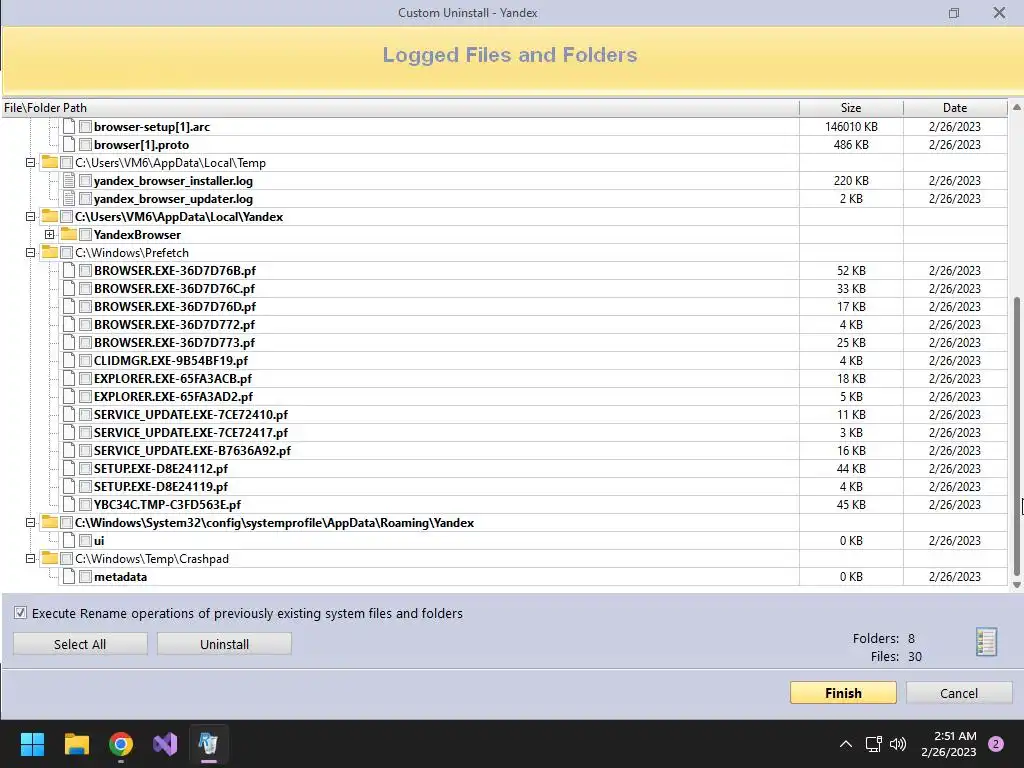Screen dimensions: 1024x768
Task: Check the box for SETUP.EXE-D8E24112.pf
Action: tap(85, 469)
